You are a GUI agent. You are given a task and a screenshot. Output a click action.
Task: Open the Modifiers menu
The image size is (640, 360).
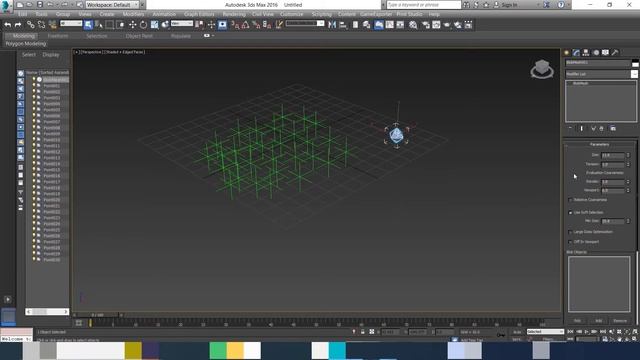point(133,14)
